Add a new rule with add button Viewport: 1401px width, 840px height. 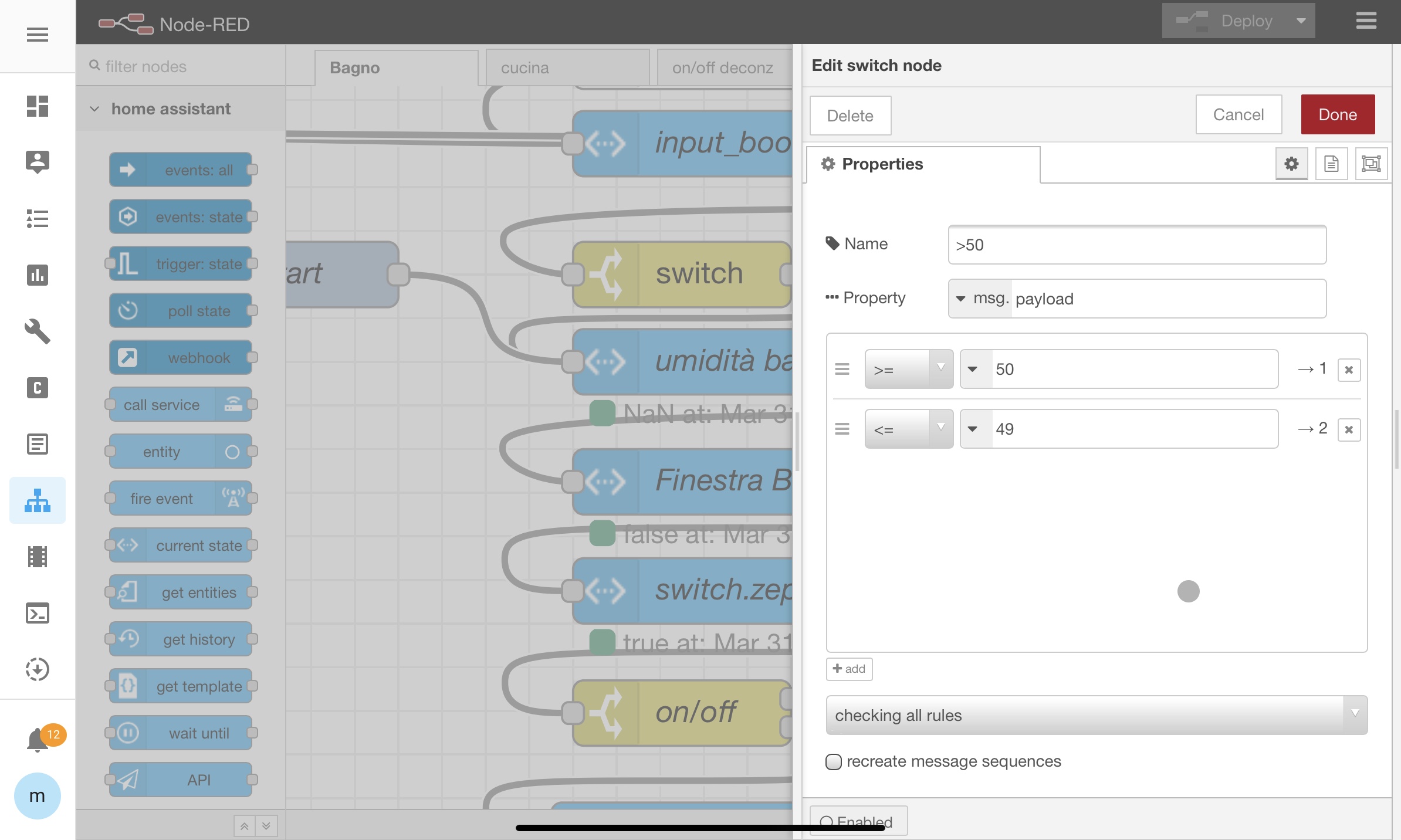click(849, 669)
